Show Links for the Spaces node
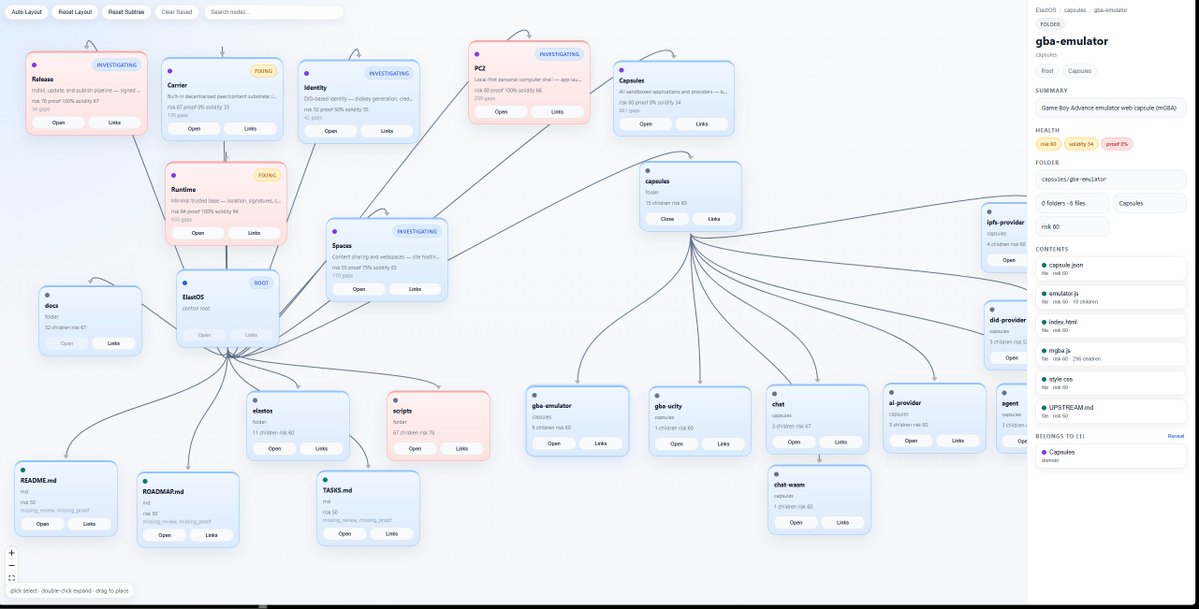The width and height of the screenshot is (1199, 609). (x=415, y=289)
